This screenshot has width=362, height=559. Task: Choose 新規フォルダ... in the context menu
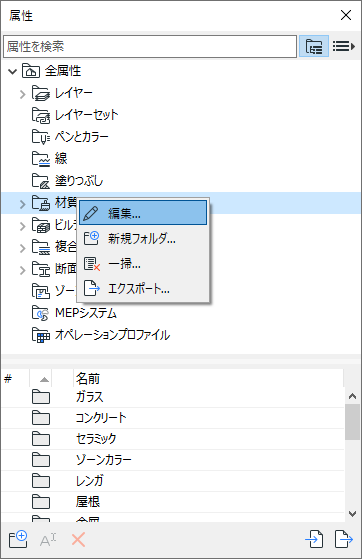coord(143,238)
